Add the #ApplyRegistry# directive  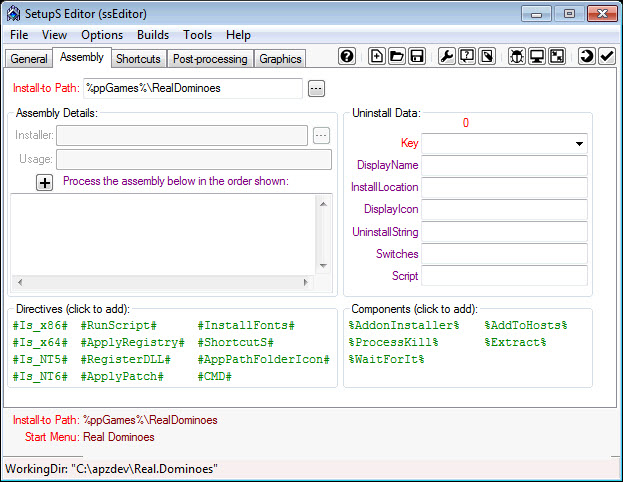(x=132, y=342)
